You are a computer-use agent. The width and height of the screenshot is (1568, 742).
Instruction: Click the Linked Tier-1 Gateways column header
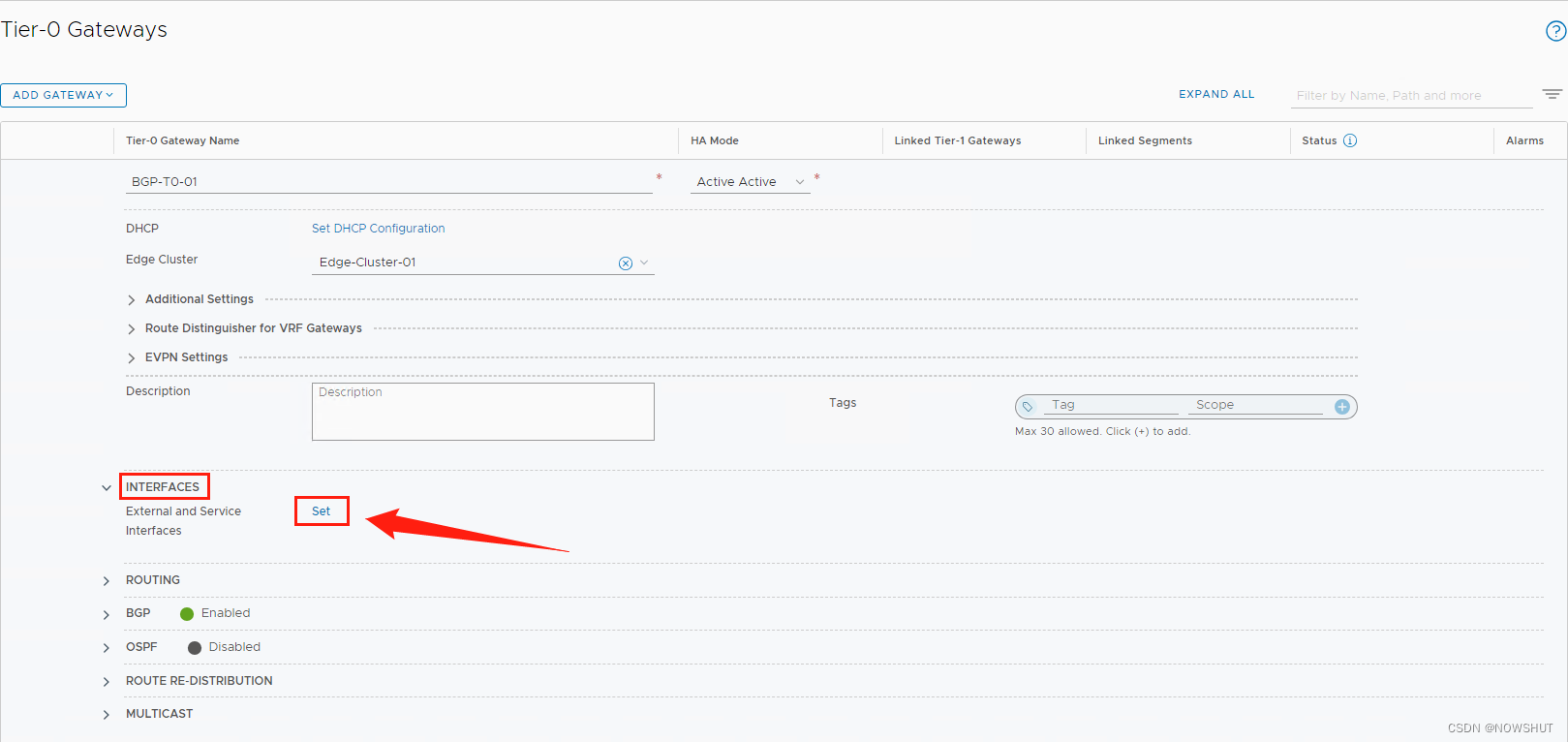pos(958,140)
